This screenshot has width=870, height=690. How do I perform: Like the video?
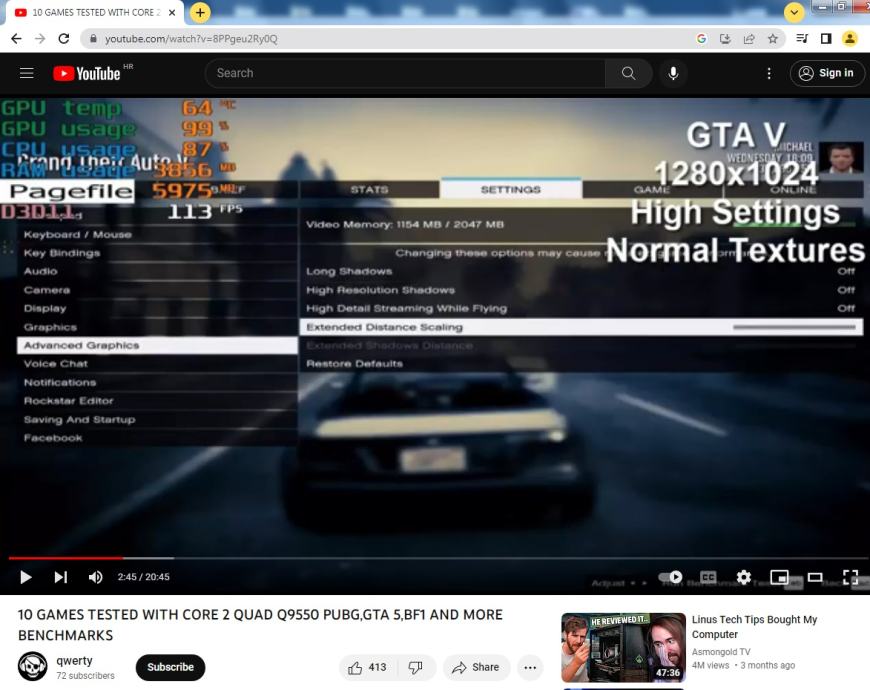point(366,667)
